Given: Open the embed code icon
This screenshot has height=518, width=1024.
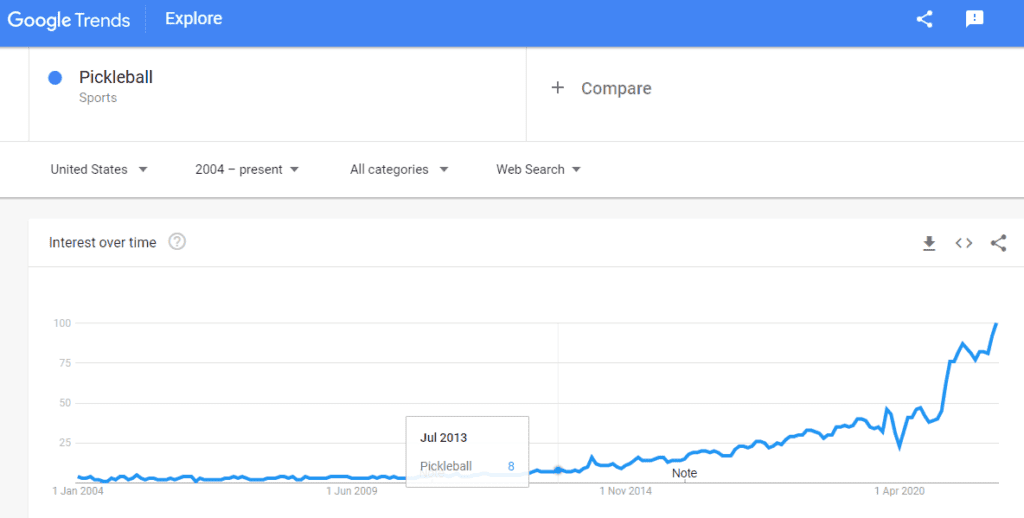Looking at the screenshot, I should pos(963,243).
